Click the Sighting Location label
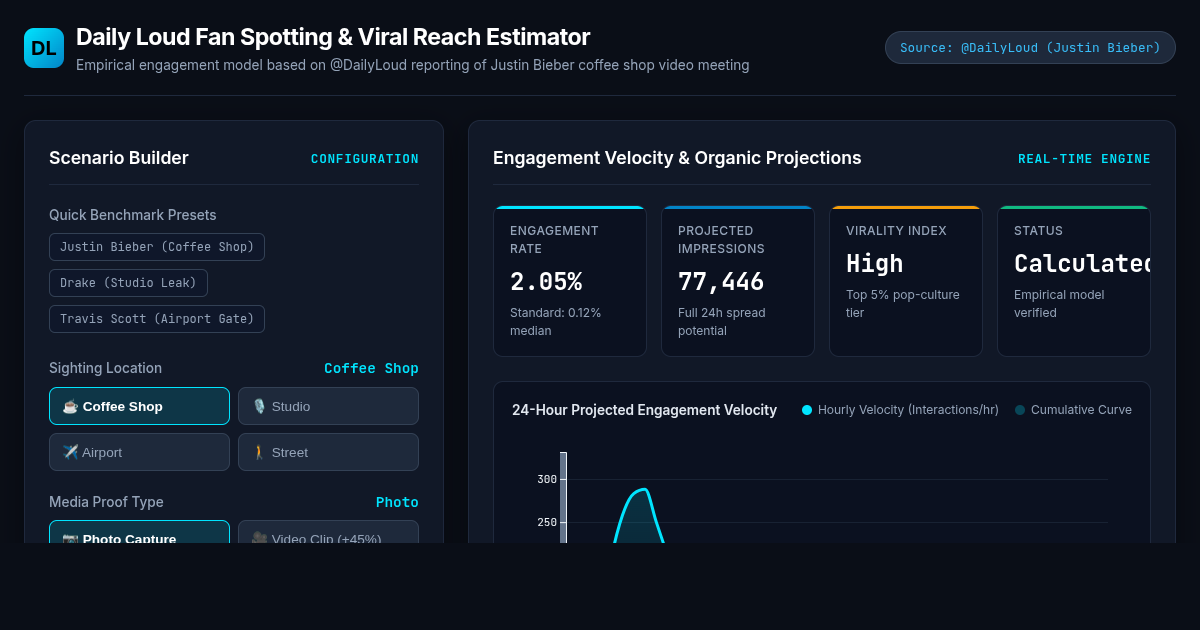This screenshot has width=1200, height=630. pyautogui.click(x=105, y=368)
